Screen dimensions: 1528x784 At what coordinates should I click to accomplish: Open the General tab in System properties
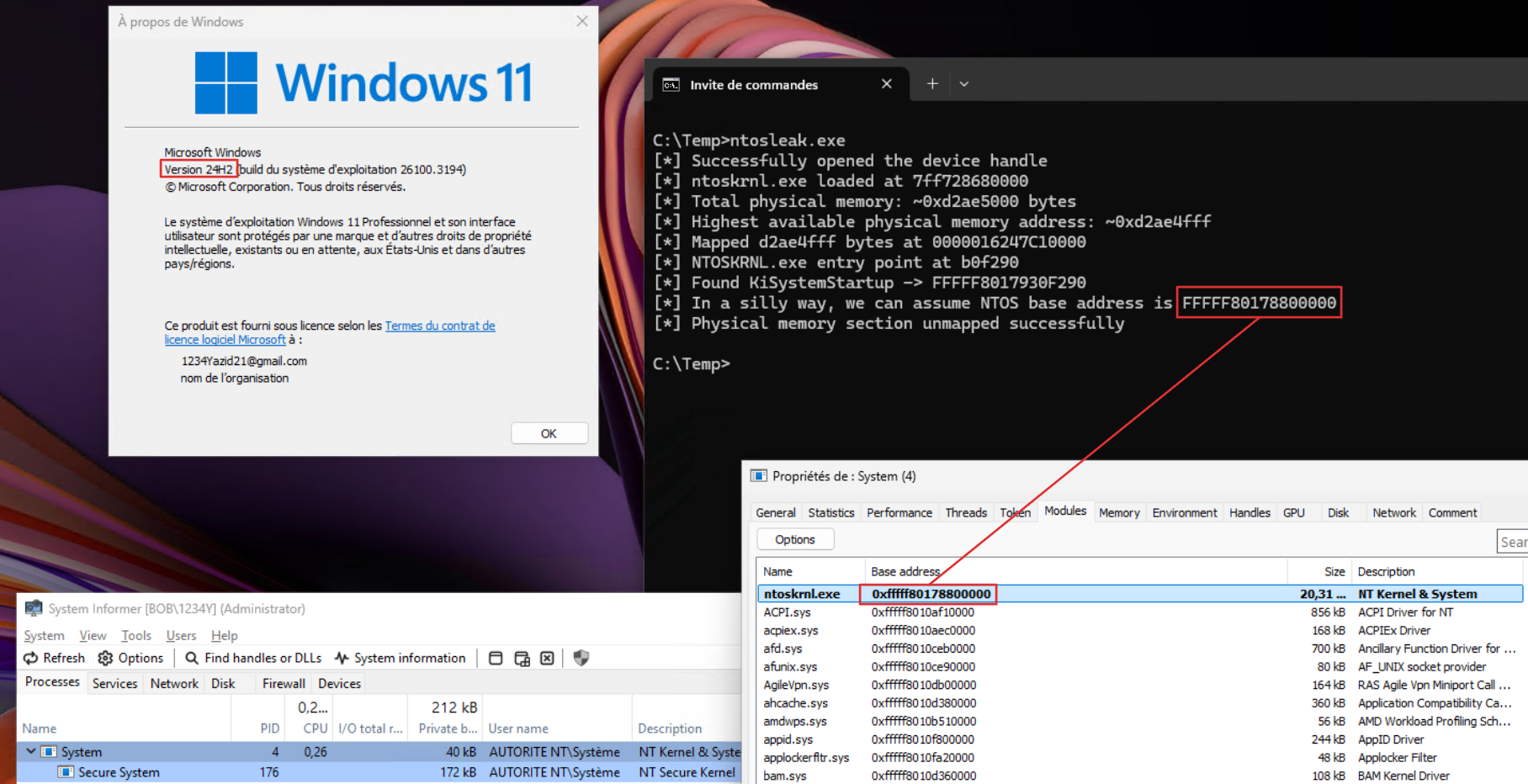776,512
